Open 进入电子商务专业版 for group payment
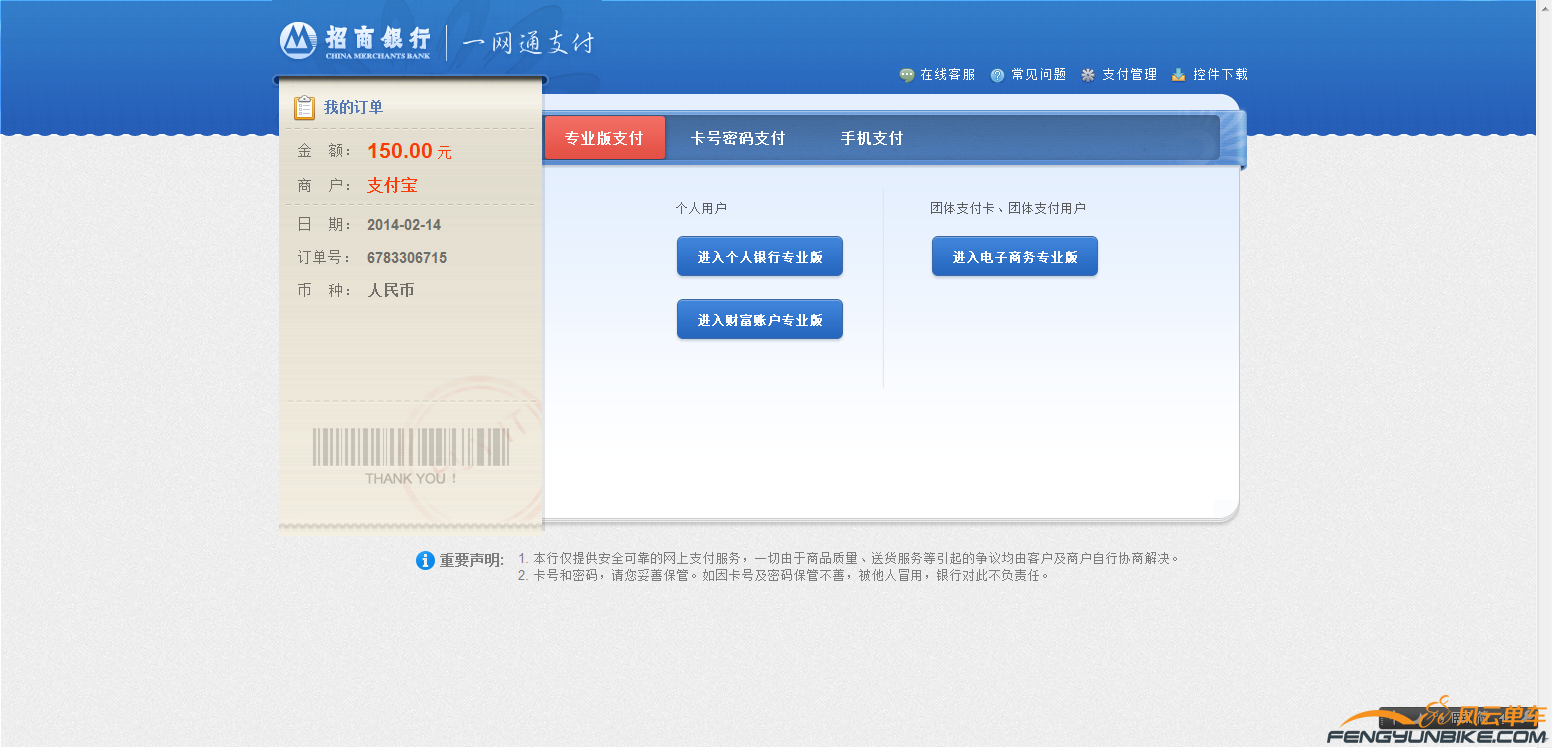 (x=1014, y=256)
